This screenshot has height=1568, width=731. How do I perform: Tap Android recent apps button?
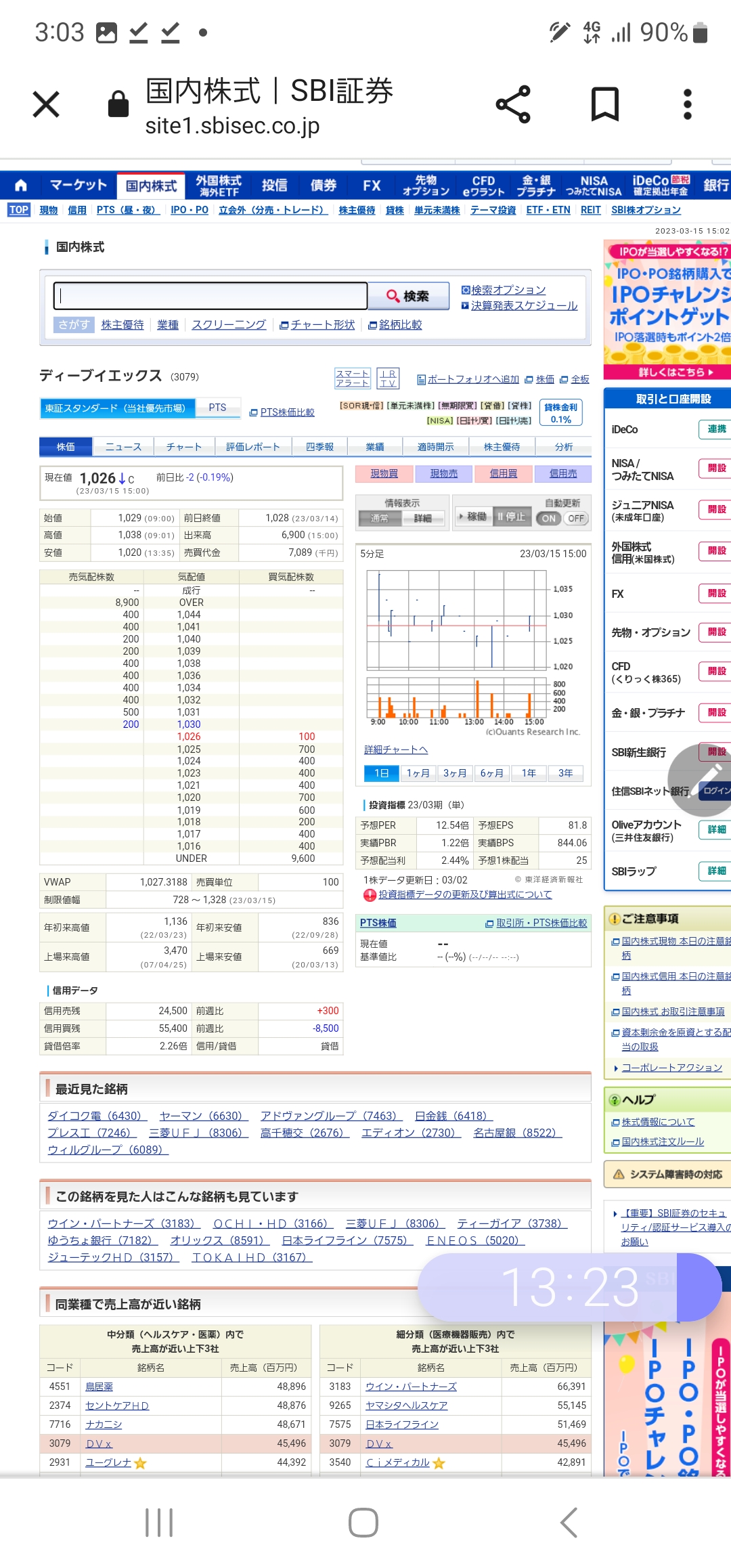[x=159, y=1523]
